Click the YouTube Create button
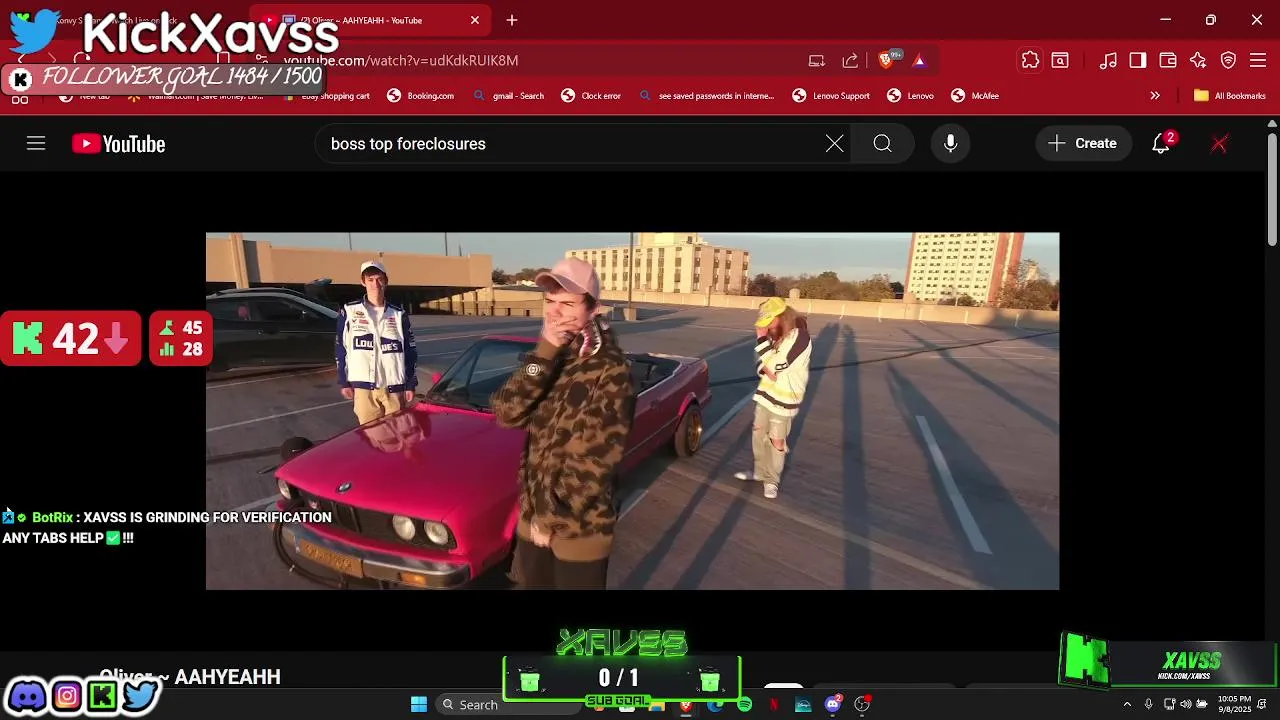The width and height of the screenshot is (1280, 720). click(1083, 144)
